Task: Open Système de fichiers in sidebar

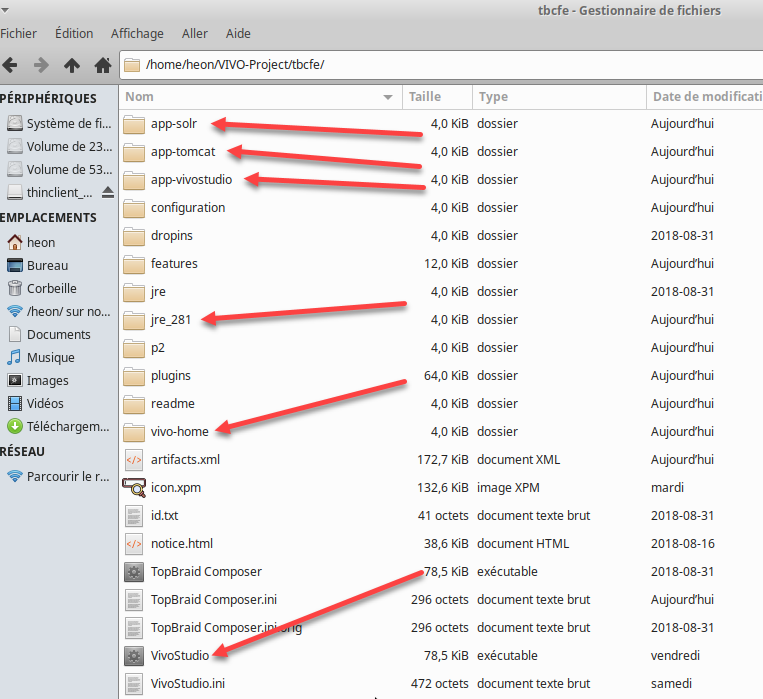Action: tap(59, 124)
